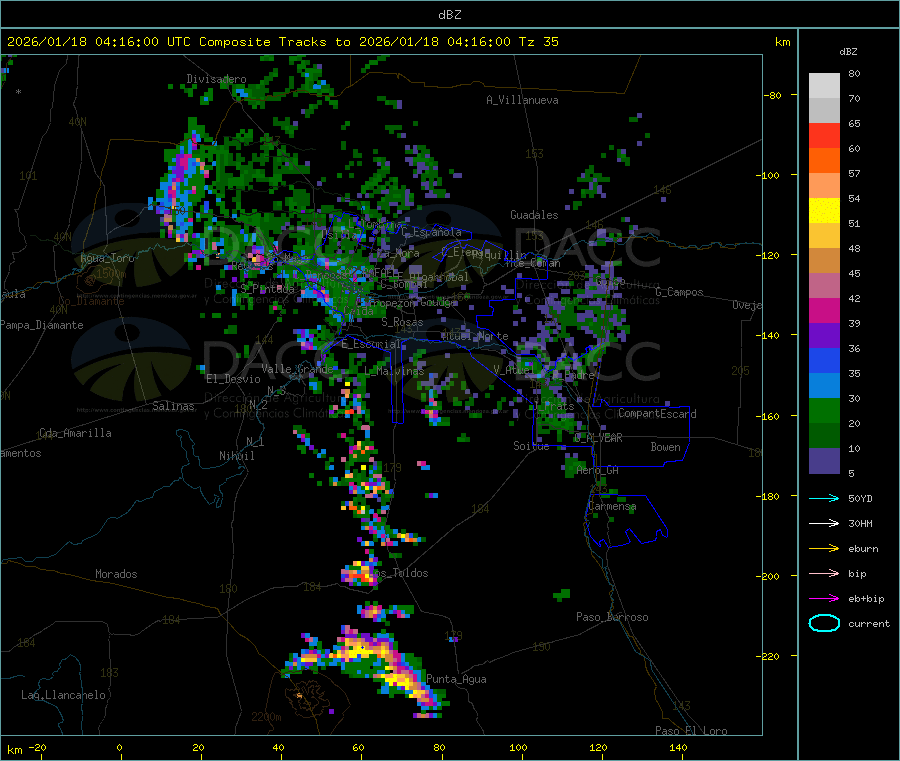This screenshot has height=761, width=900.
Task: Select the purple 36-39 dBZ swatch
Action: coord(824,336)
